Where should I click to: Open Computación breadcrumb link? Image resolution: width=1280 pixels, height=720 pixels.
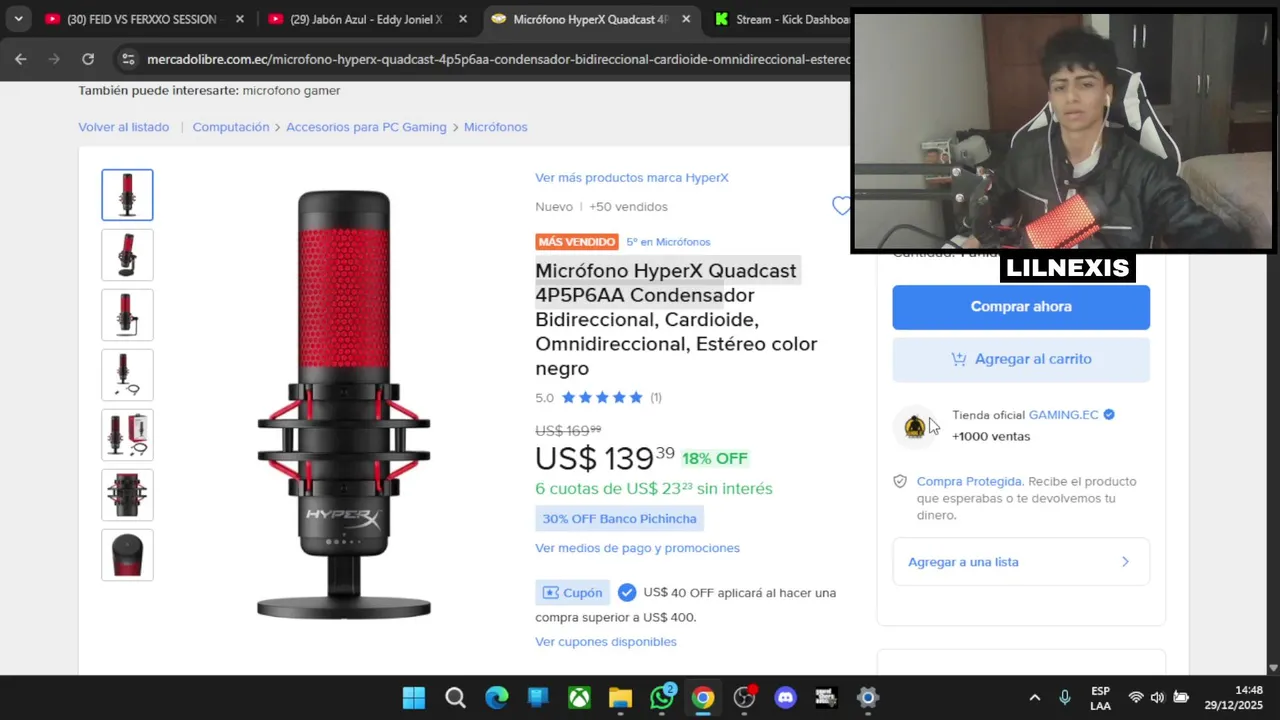pos(231,127)
